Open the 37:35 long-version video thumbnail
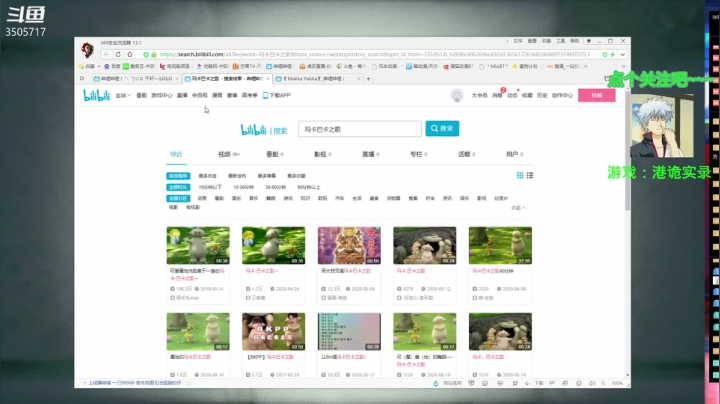Viewport: 720px width, 404px height. pyautogui.click(x=500, y=246)
